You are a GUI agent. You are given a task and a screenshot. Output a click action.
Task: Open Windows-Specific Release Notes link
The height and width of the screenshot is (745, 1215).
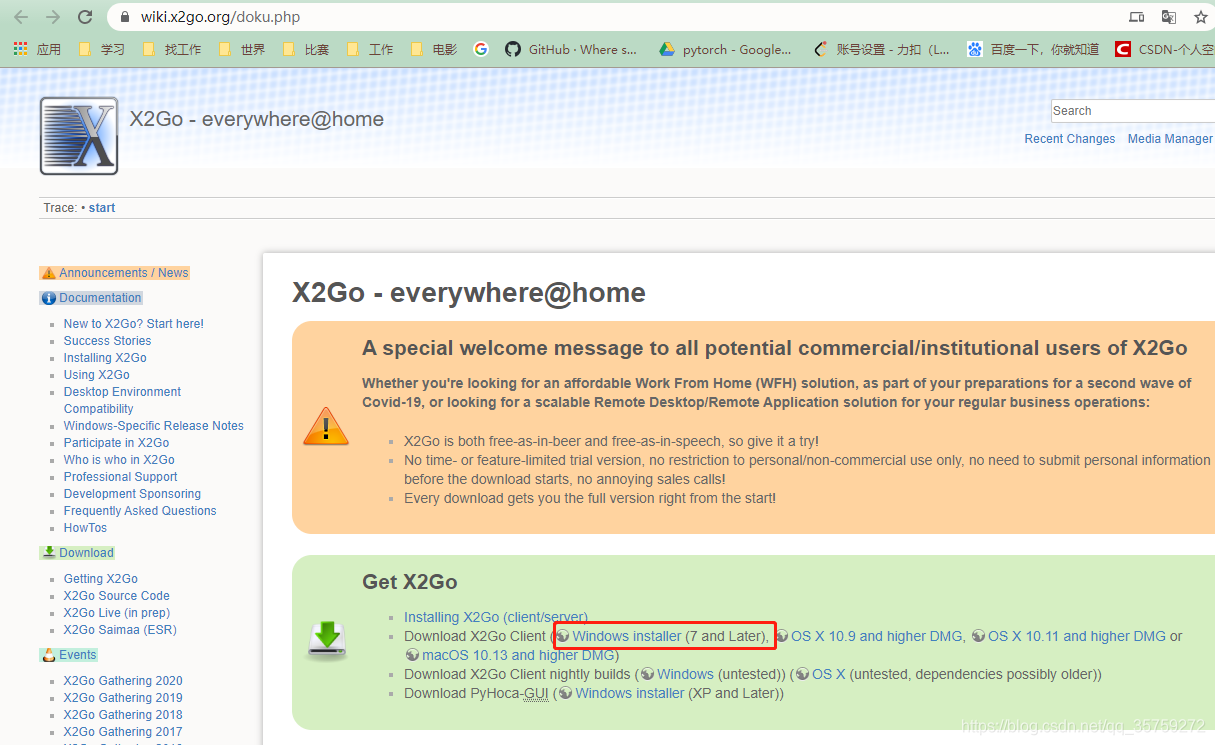pos(154,426)
